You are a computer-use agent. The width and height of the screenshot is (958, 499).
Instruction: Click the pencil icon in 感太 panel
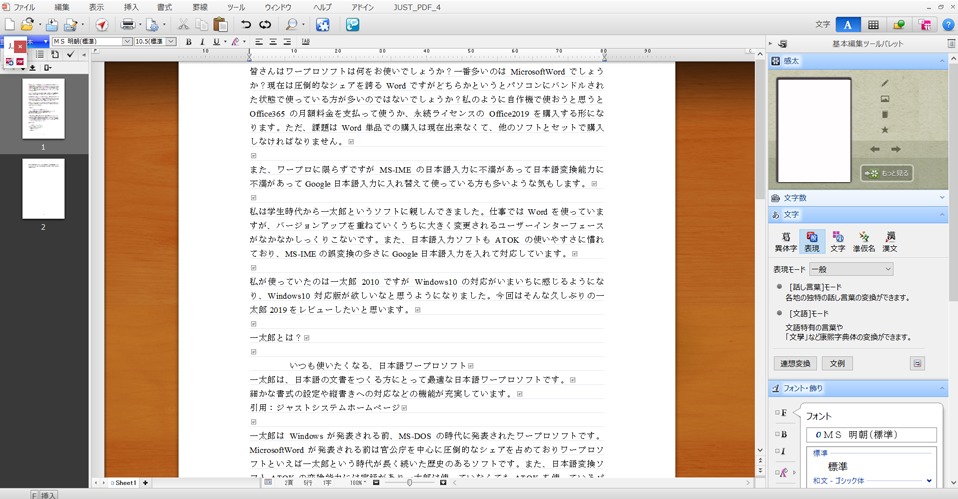click(x=885, y=83)
